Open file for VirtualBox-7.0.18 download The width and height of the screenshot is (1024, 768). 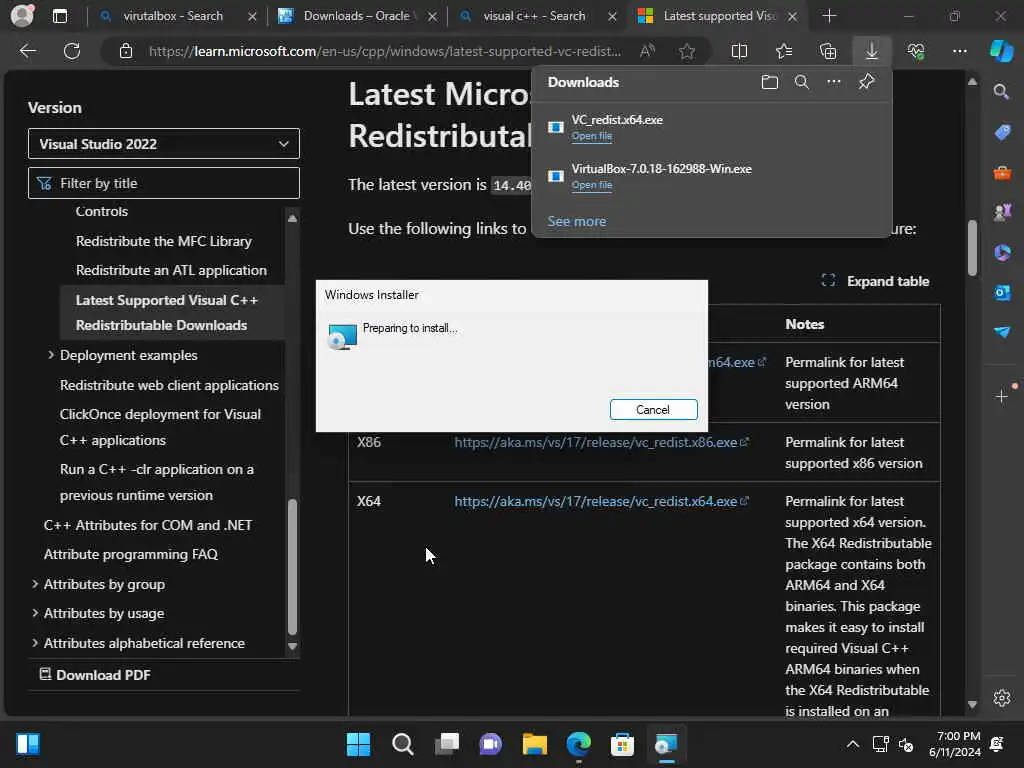point(592,185)
